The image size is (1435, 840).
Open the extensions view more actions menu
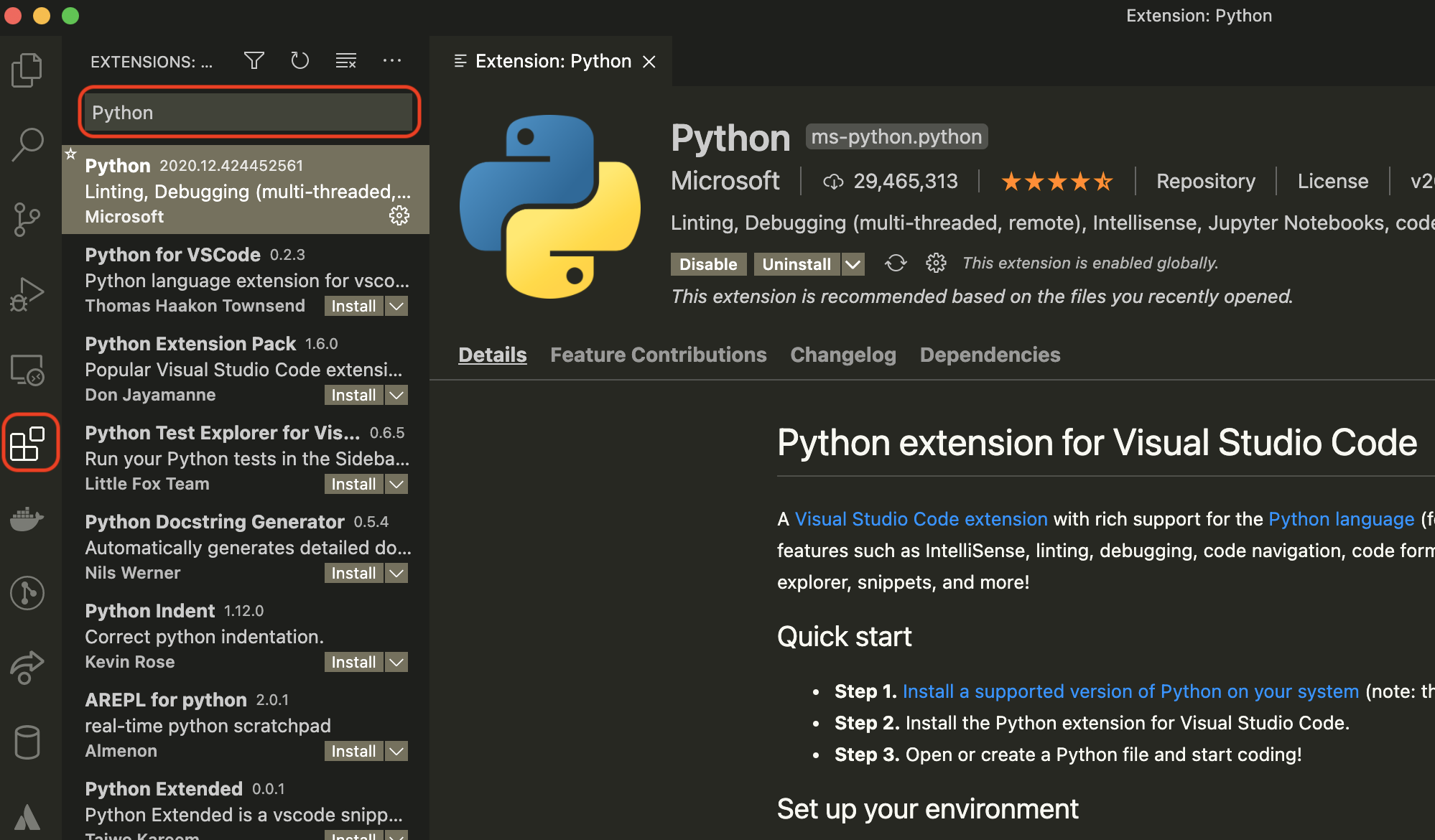(x=392, y=61)
